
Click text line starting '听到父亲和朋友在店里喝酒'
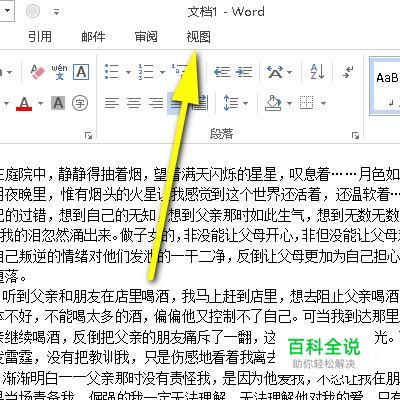tap(200, 296)
